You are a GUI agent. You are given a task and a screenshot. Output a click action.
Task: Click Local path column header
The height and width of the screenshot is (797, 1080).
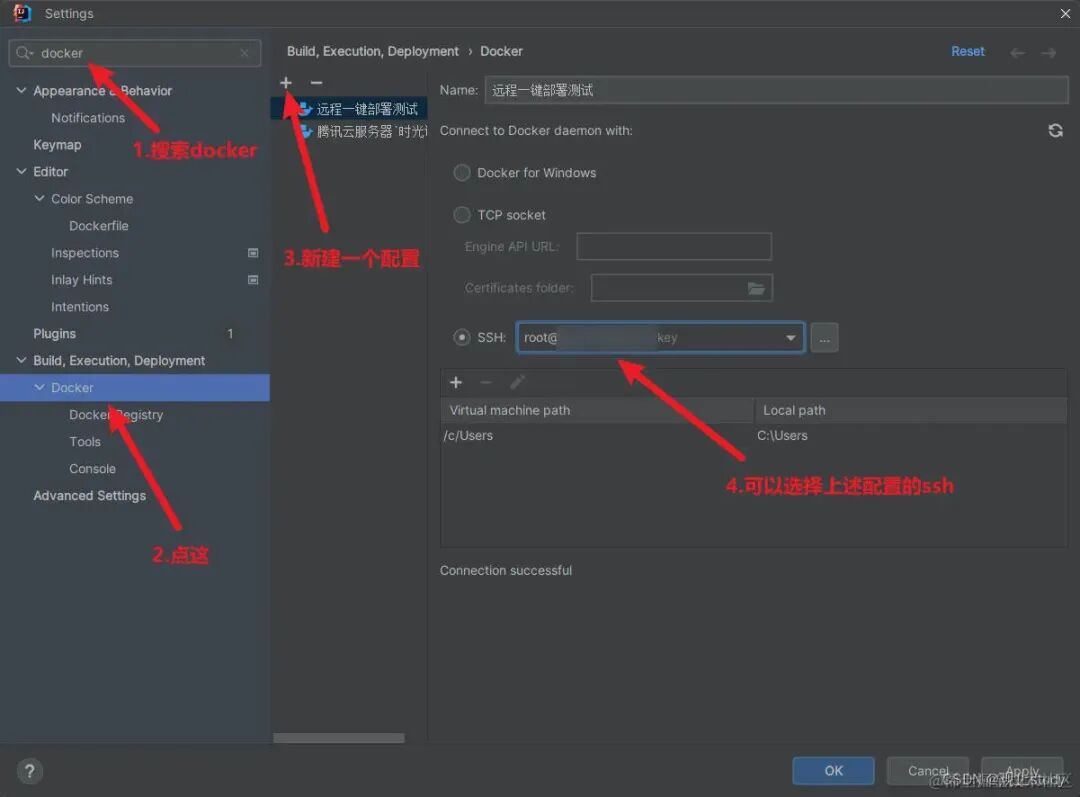pos(911,411)
